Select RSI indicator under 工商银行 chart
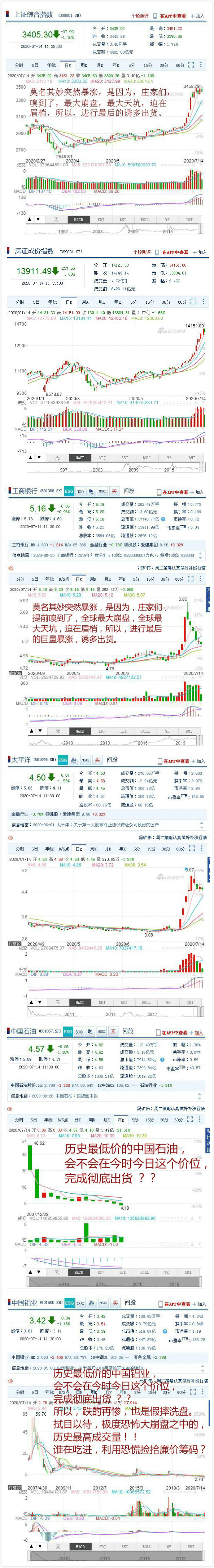The height and width of the screenshot is (1568, 214). click(x=123, y=731)
